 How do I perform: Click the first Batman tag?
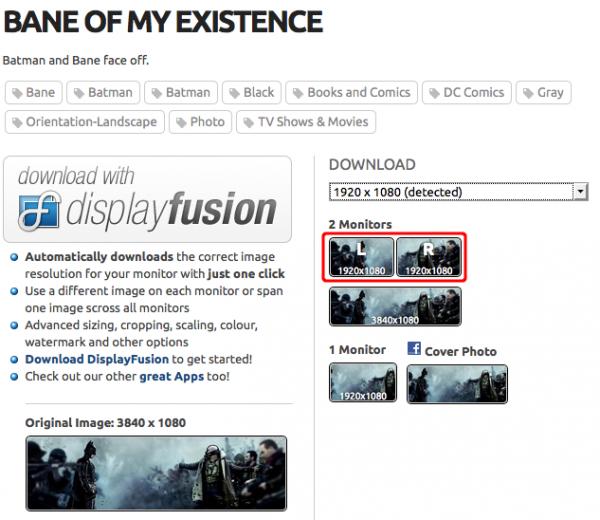103,93
